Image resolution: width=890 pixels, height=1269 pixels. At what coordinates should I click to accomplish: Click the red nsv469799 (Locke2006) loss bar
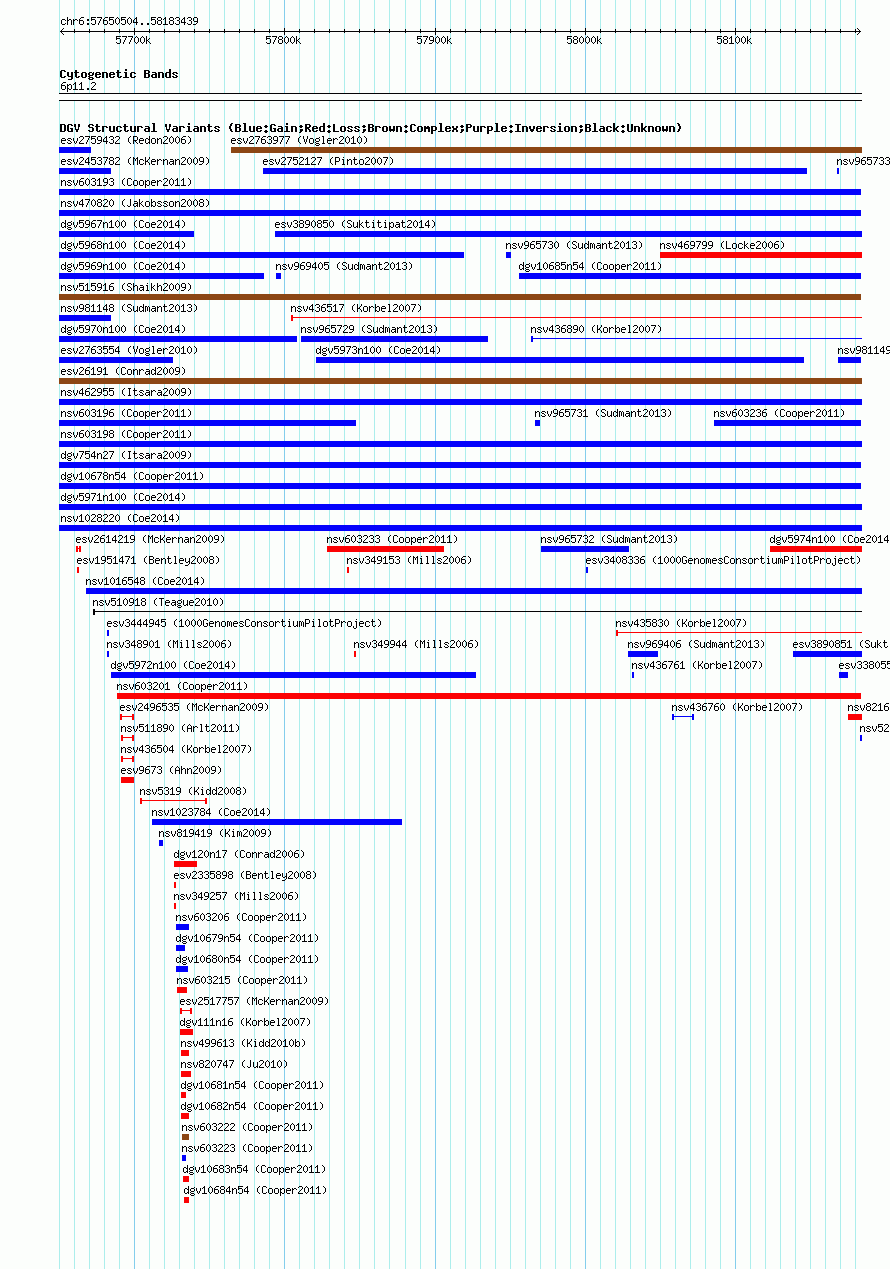click(x=761, y=255)
